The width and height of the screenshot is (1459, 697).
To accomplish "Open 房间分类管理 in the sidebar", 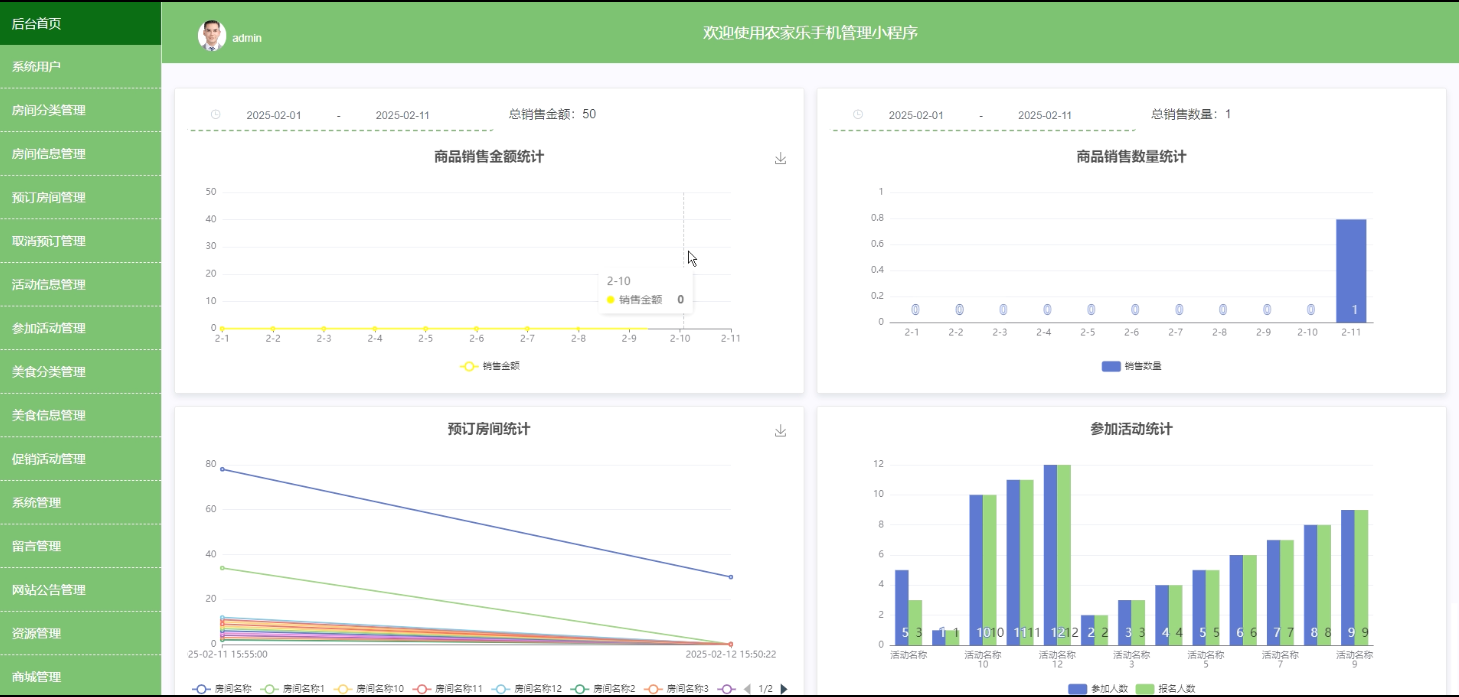I will 80,110.
